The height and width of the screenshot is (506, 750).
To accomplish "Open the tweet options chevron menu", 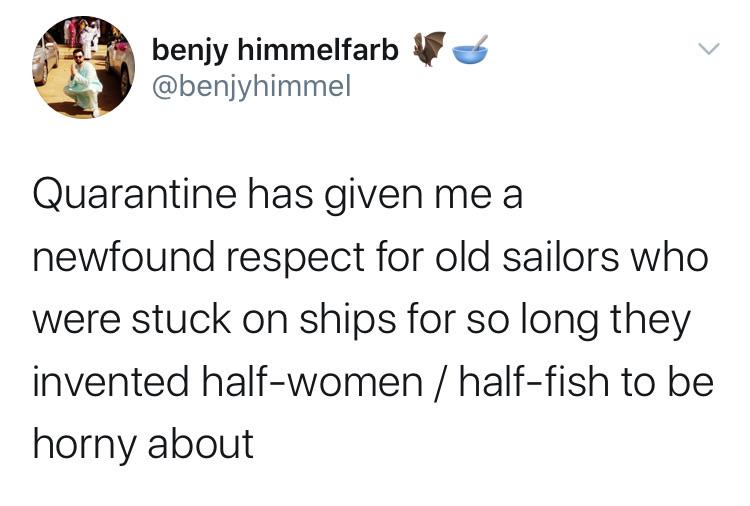I will (x=708, y=48).
